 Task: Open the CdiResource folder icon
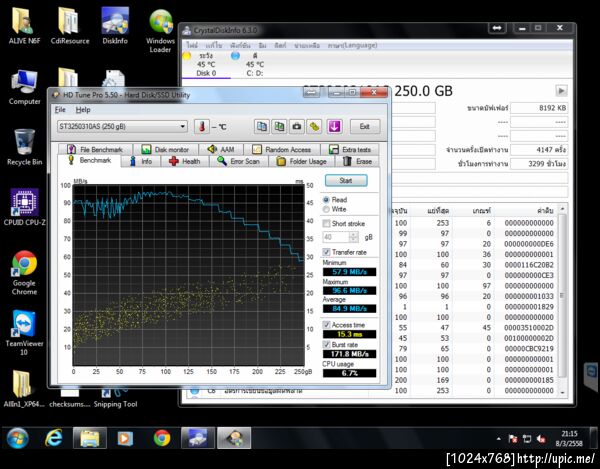pos(70,26)
